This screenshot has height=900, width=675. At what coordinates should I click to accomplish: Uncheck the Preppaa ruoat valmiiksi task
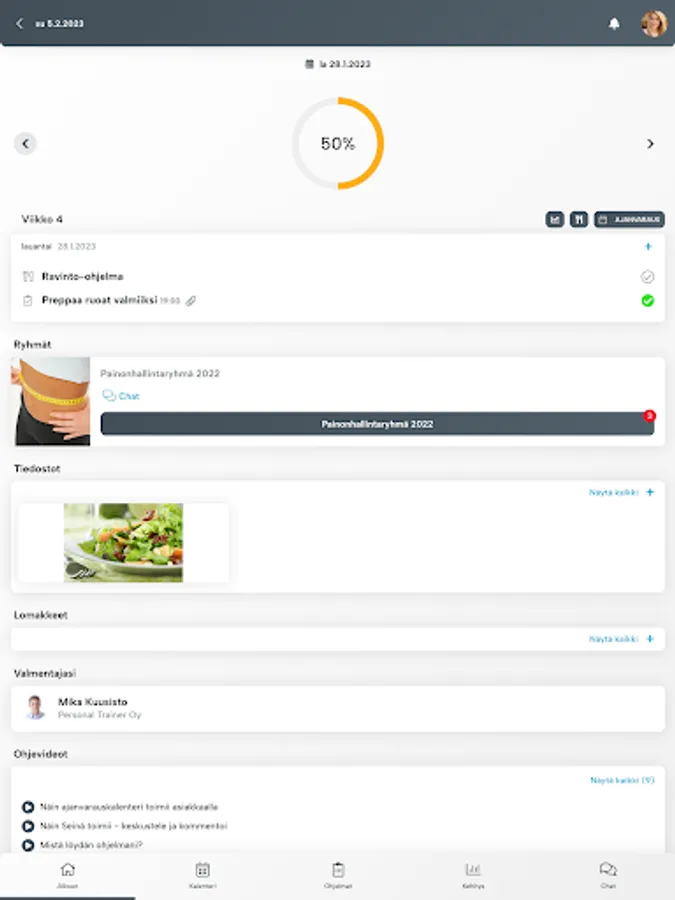tap(647, 301)
